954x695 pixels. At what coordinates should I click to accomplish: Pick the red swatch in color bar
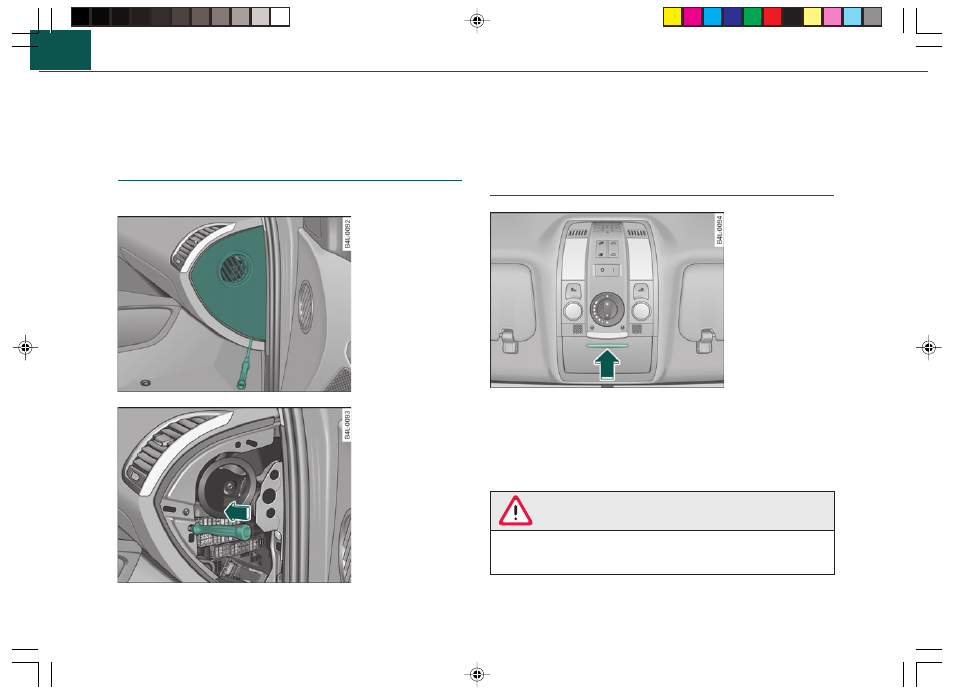coord(773,16)
